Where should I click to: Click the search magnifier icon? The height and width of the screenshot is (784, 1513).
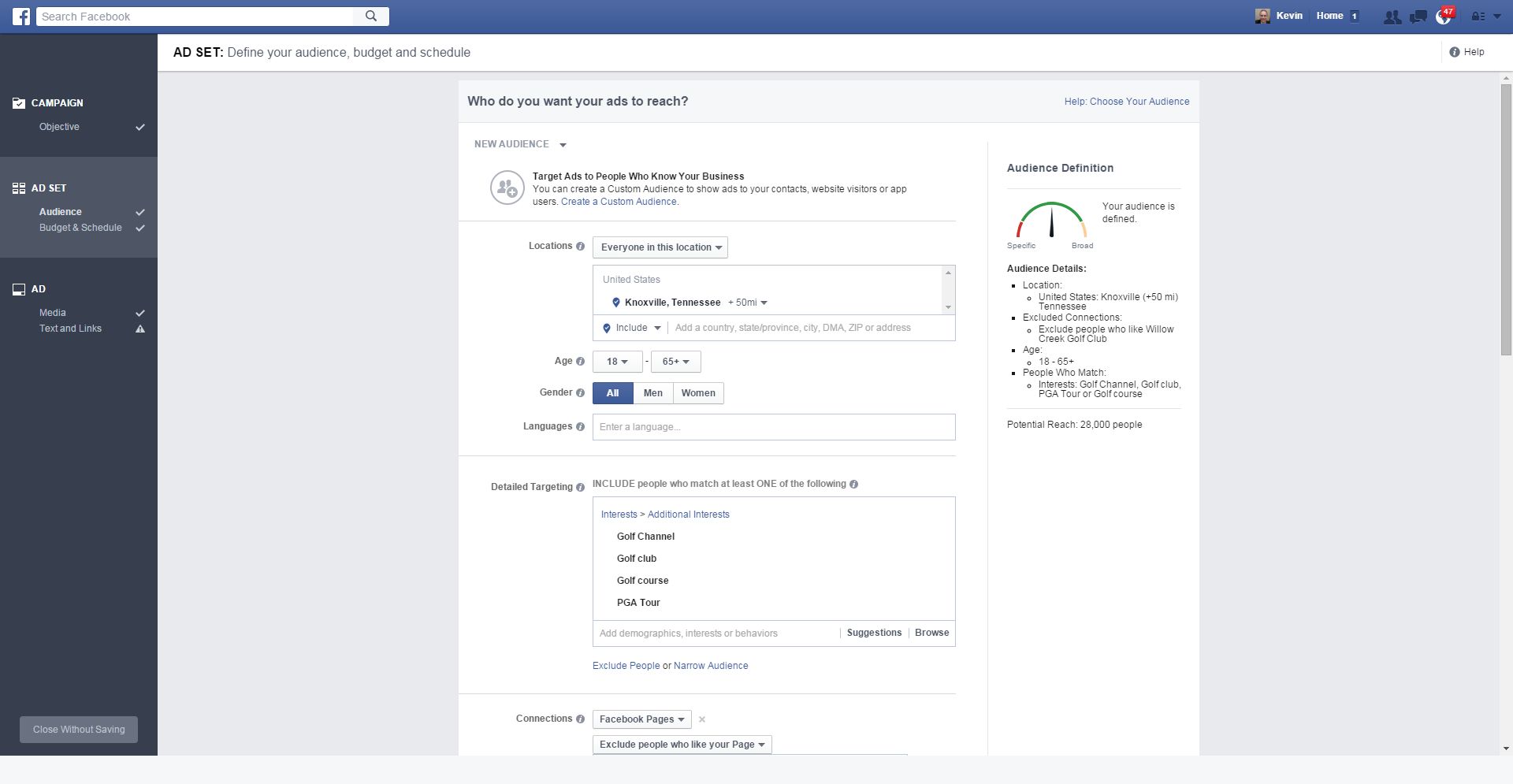coord(371,16)
